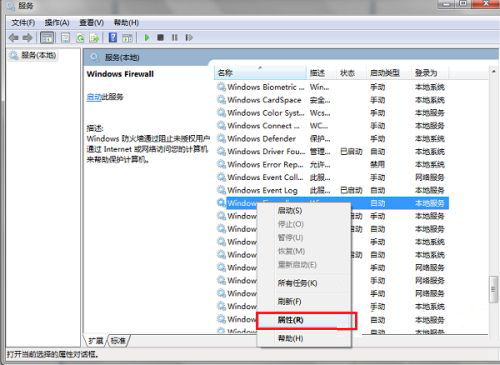Open the 文件(F) menu
Viewport: 500px width, 365px height.
23,23
